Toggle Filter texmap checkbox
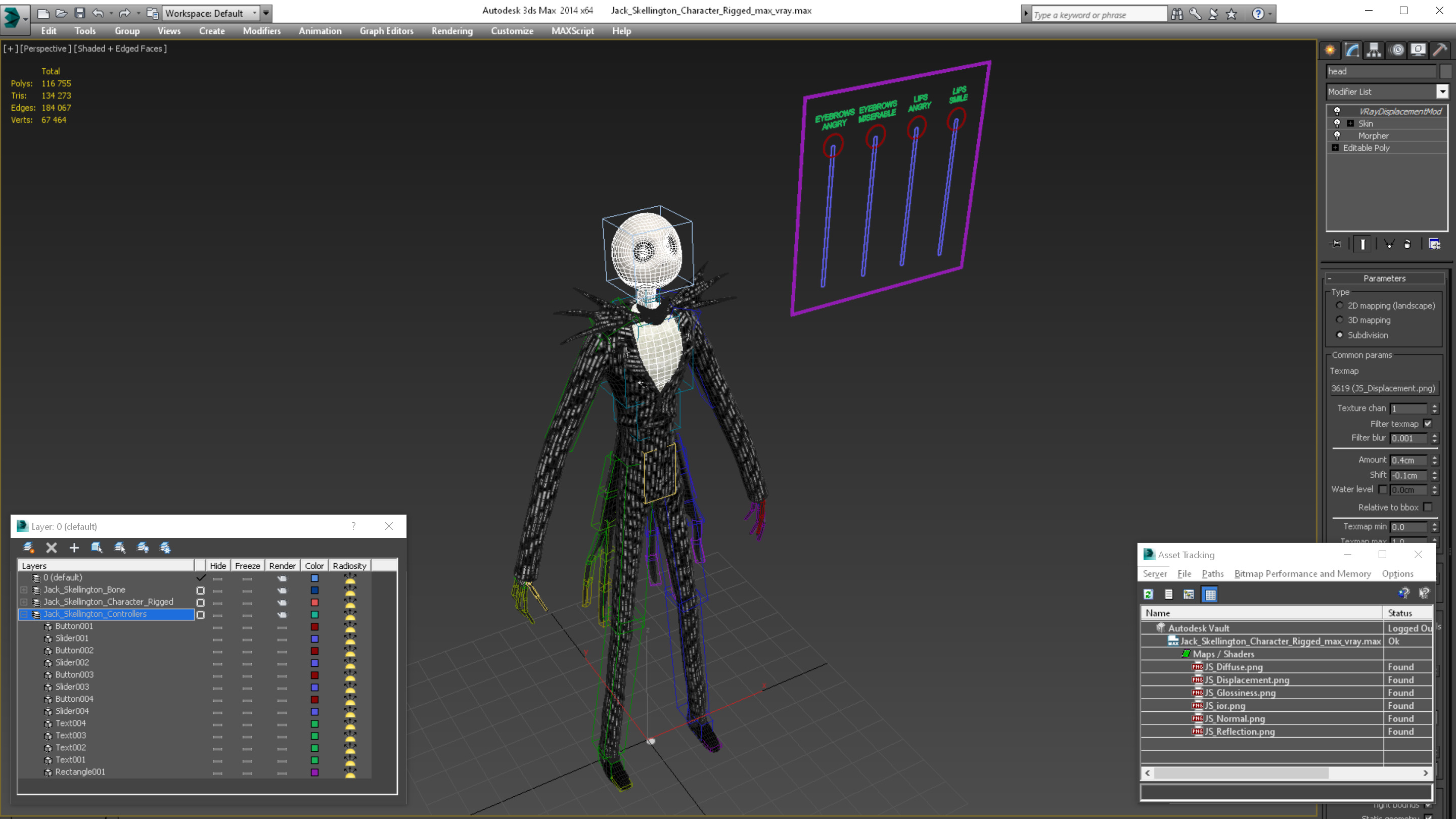This screenshot has width=1456, height=819. pos(1428,423)
